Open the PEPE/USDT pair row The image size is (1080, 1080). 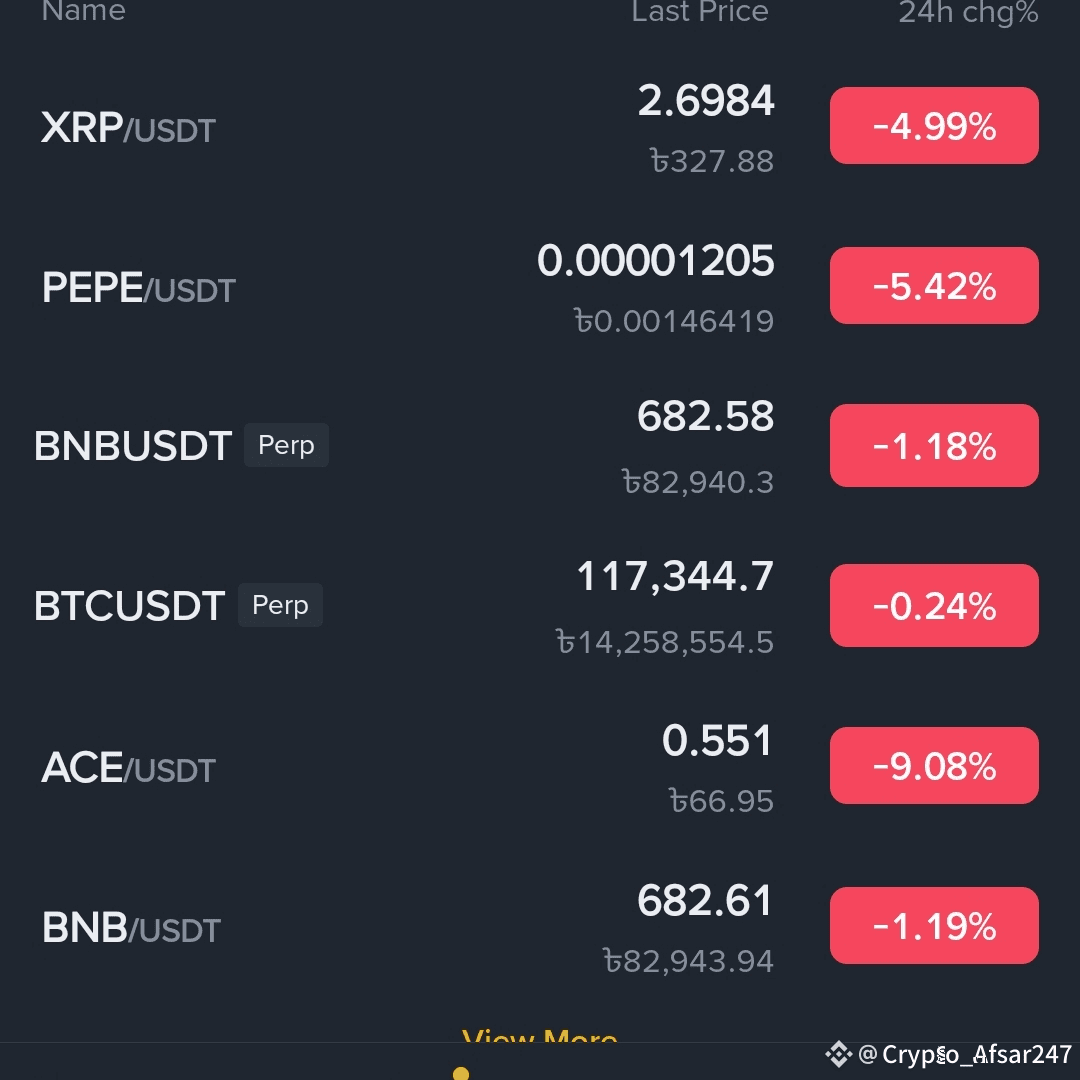pos(540,287)
